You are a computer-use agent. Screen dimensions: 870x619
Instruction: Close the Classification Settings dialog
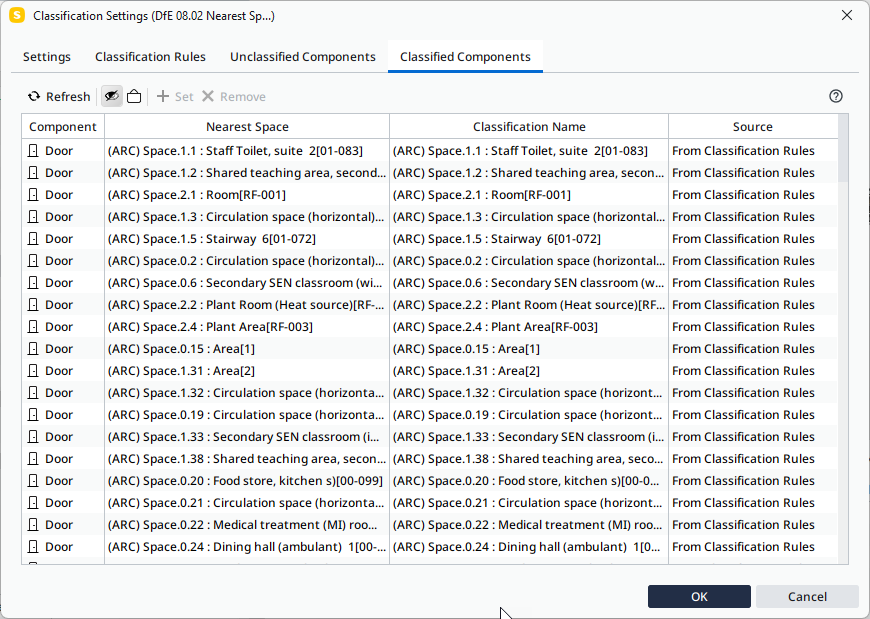[847, 16]
